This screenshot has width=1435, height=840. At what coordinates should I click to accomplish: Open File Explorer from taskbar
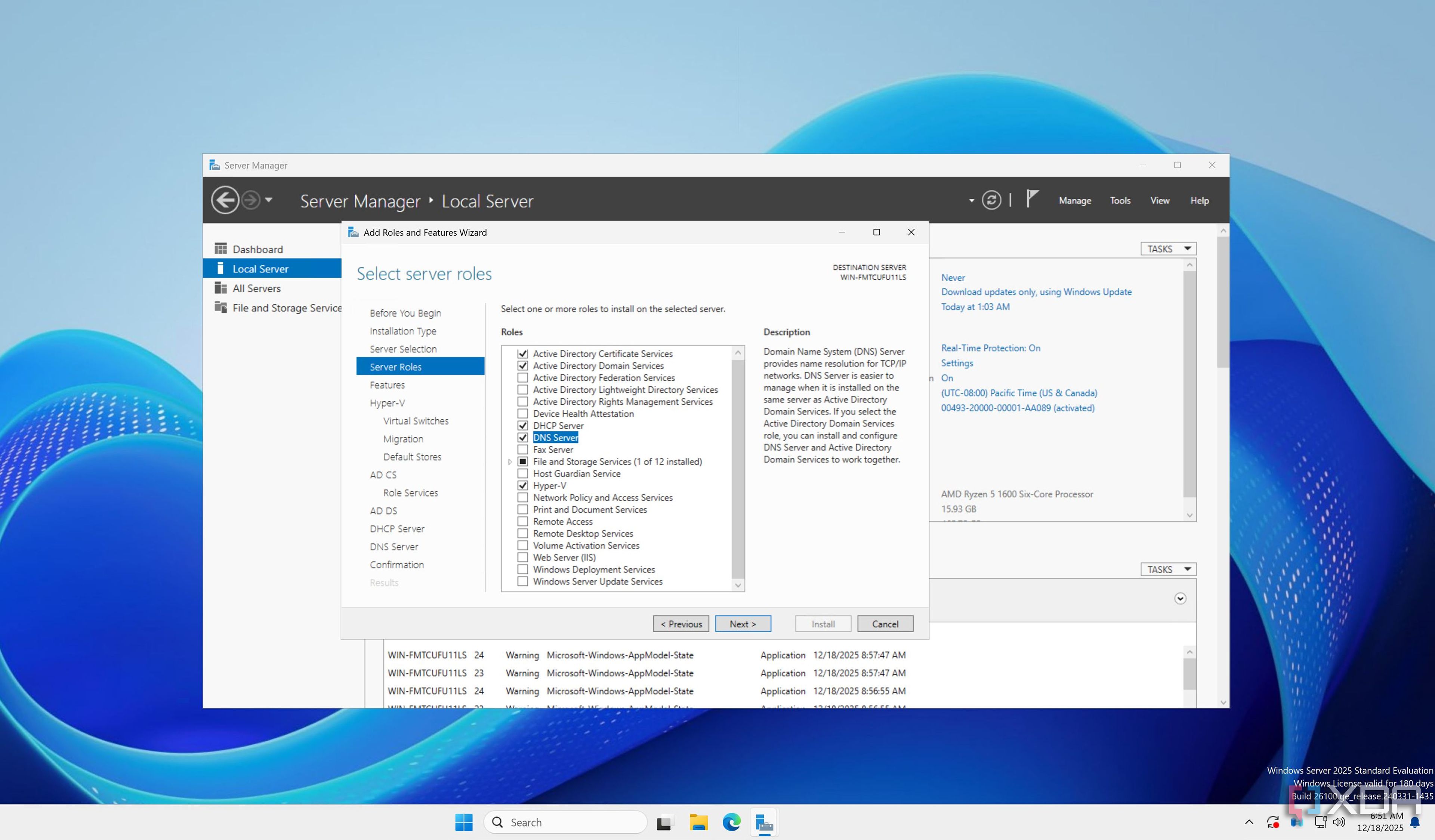(698, 822)
